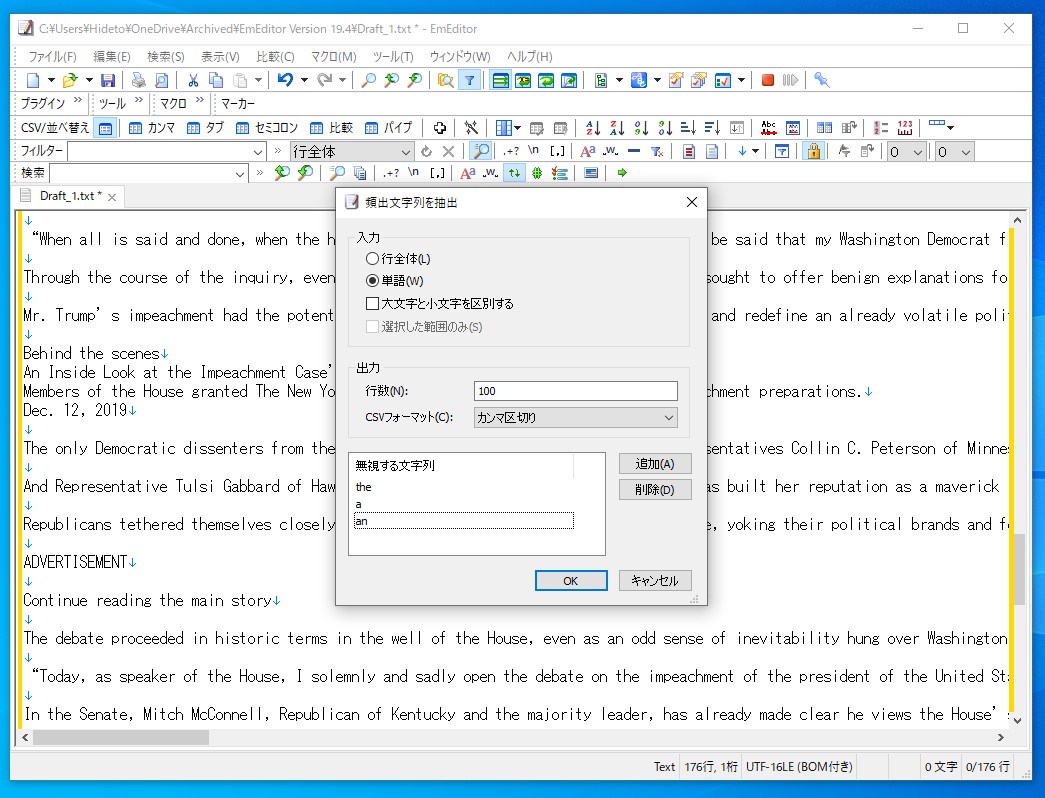Open the ヘルプ(H) menu
Screen dimensions: 1045x798
(x=529, y=57)
